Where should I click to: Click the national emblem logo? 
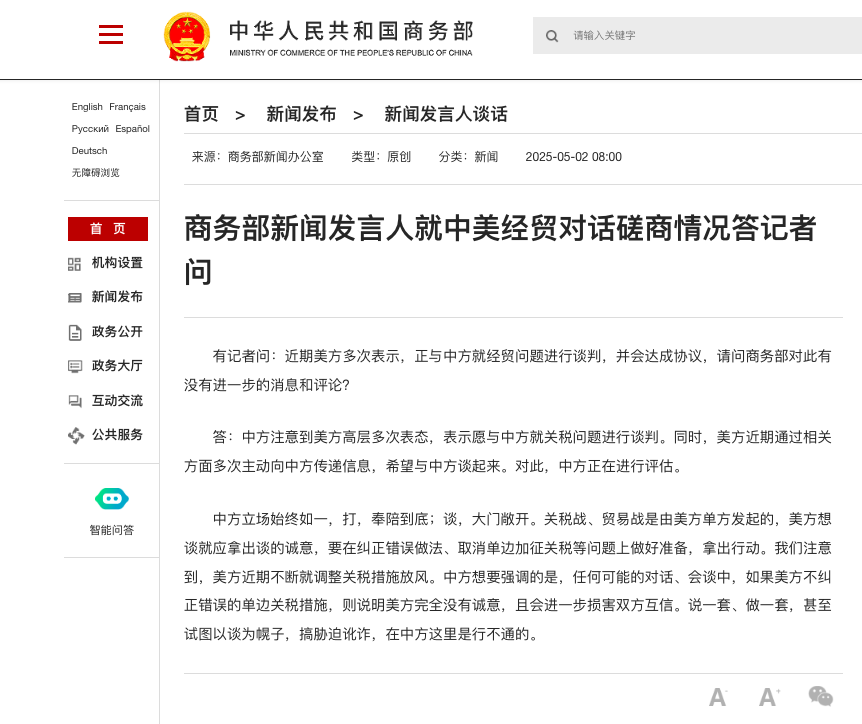pyautogui.click(x=187, y=37)
